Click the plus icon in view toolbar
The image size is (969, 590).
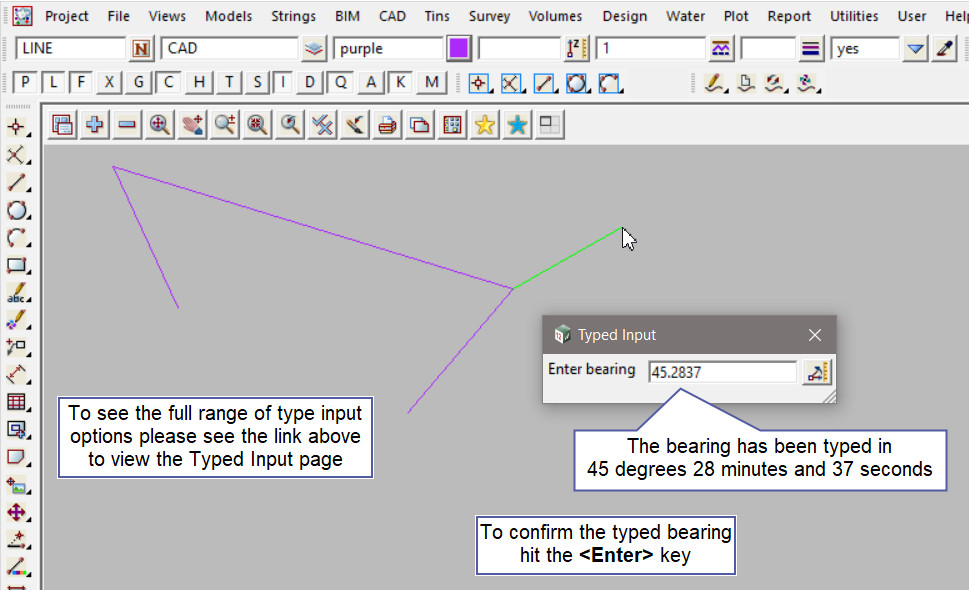tap(95, 125)
